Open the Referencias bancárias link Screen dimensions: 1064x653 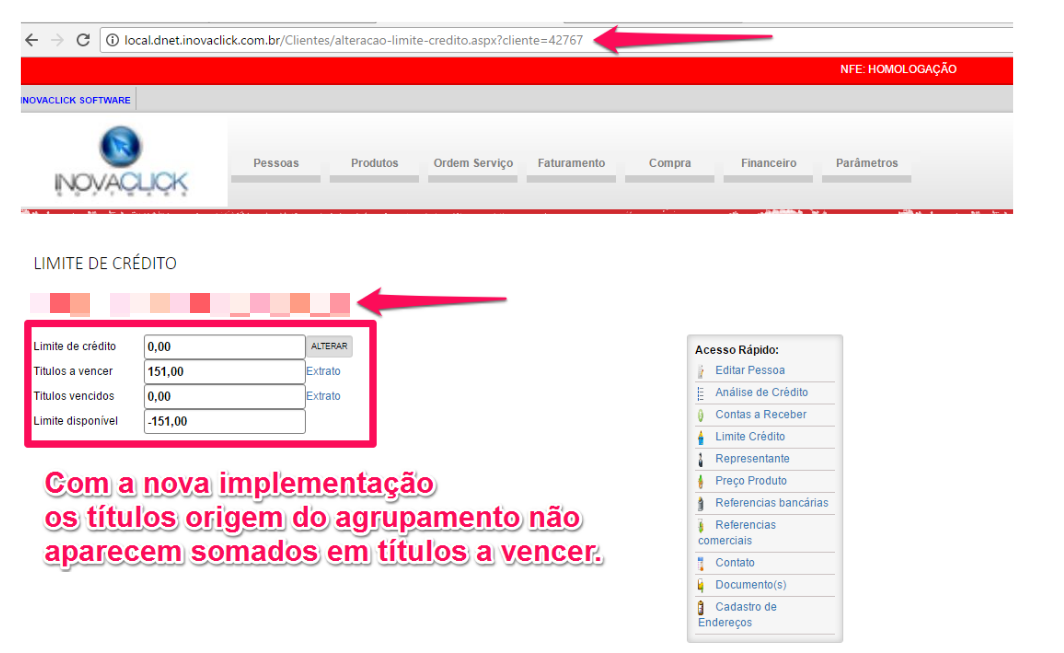(x=771, y=503)
